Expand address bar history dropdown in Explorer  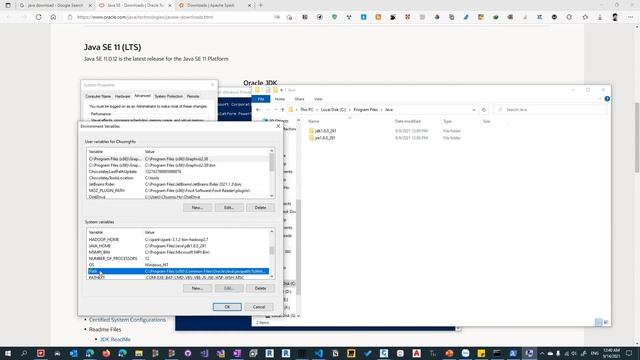[473, 110]
